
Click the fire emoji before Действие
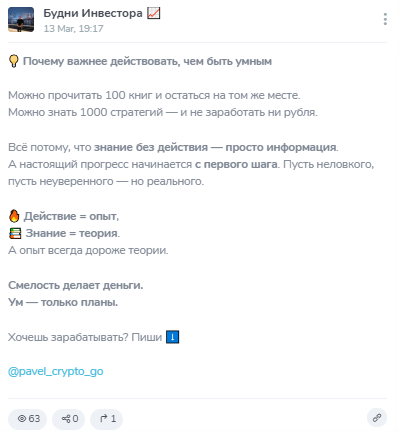(14, 216)
